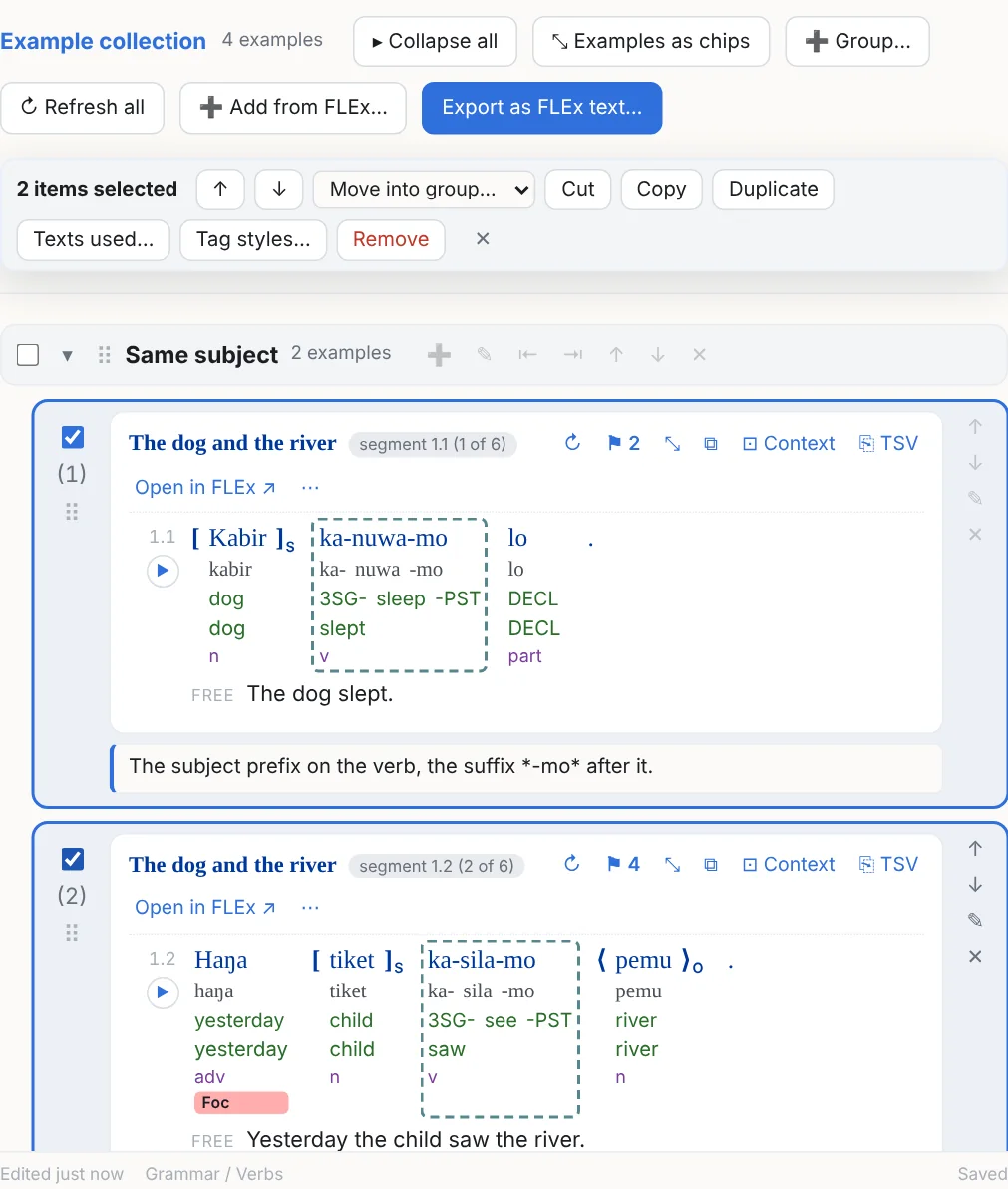Grab the Same subject group drag handle
1008x1189 pixels.
(105, 355)
